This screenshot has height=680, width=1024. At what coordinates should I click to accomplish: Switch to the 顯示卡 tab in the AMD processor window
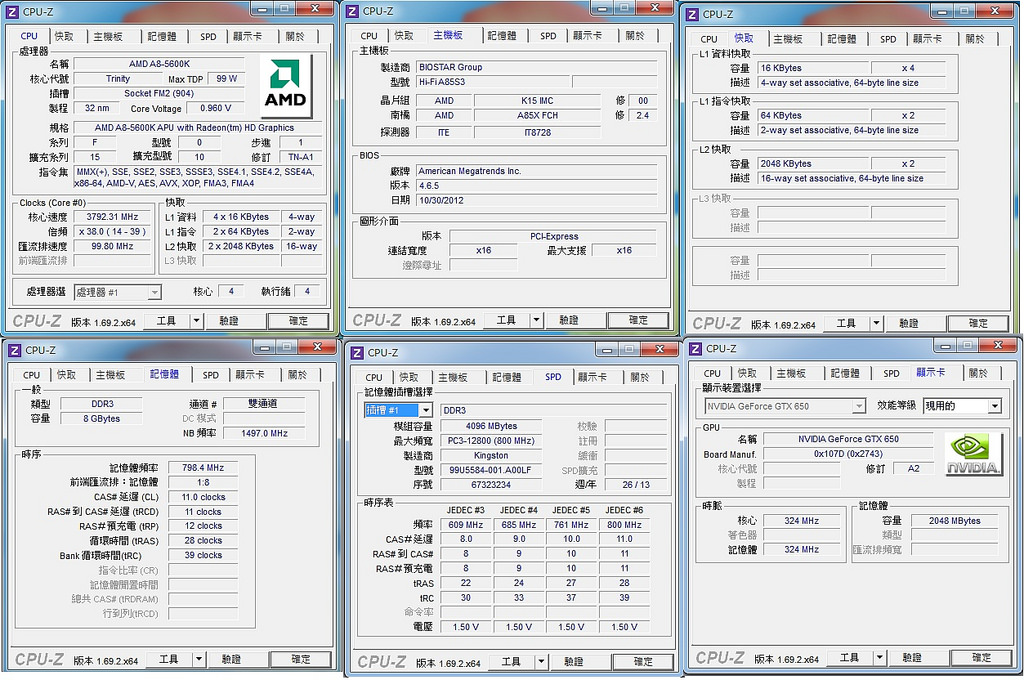tap(248, 37)
